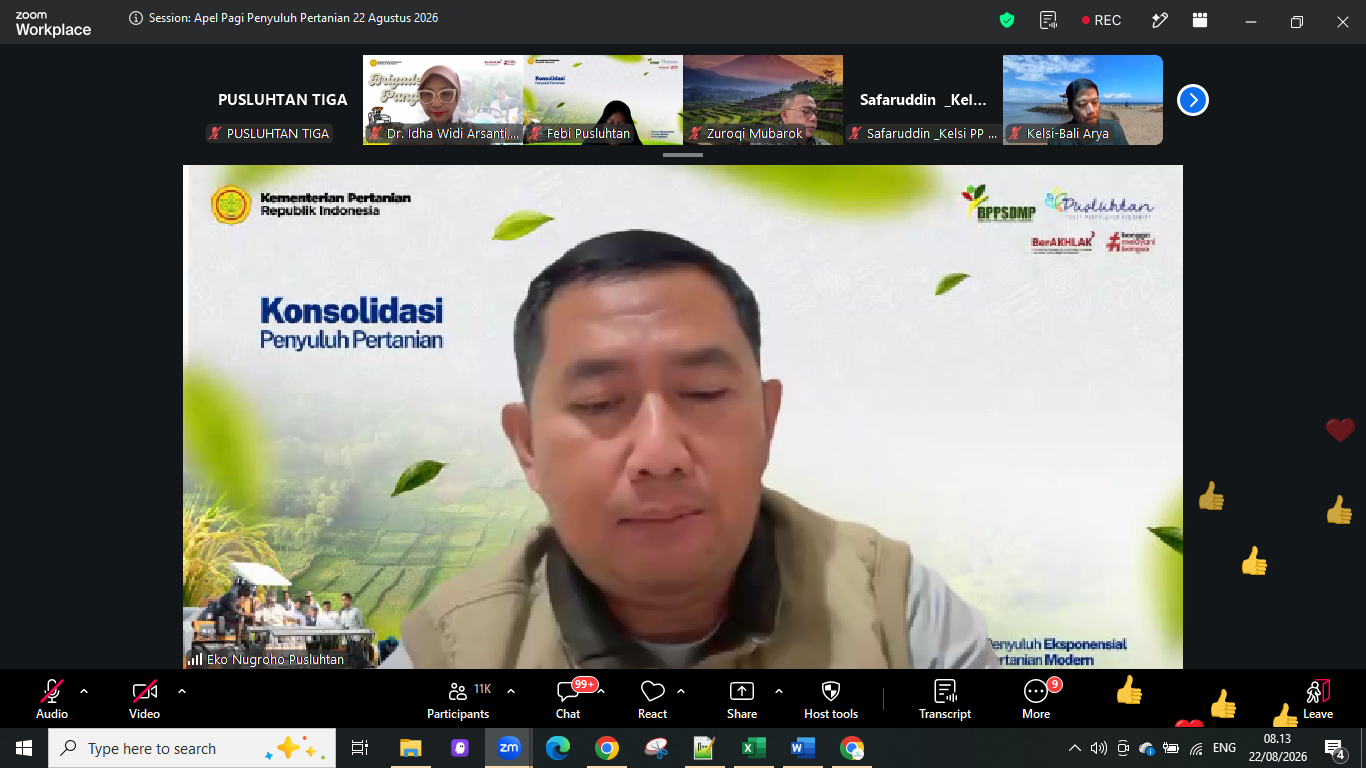This screenshot has width=1366, height=768.
Task: Unmute microphone with Audio button
Action: coord(52,698)
